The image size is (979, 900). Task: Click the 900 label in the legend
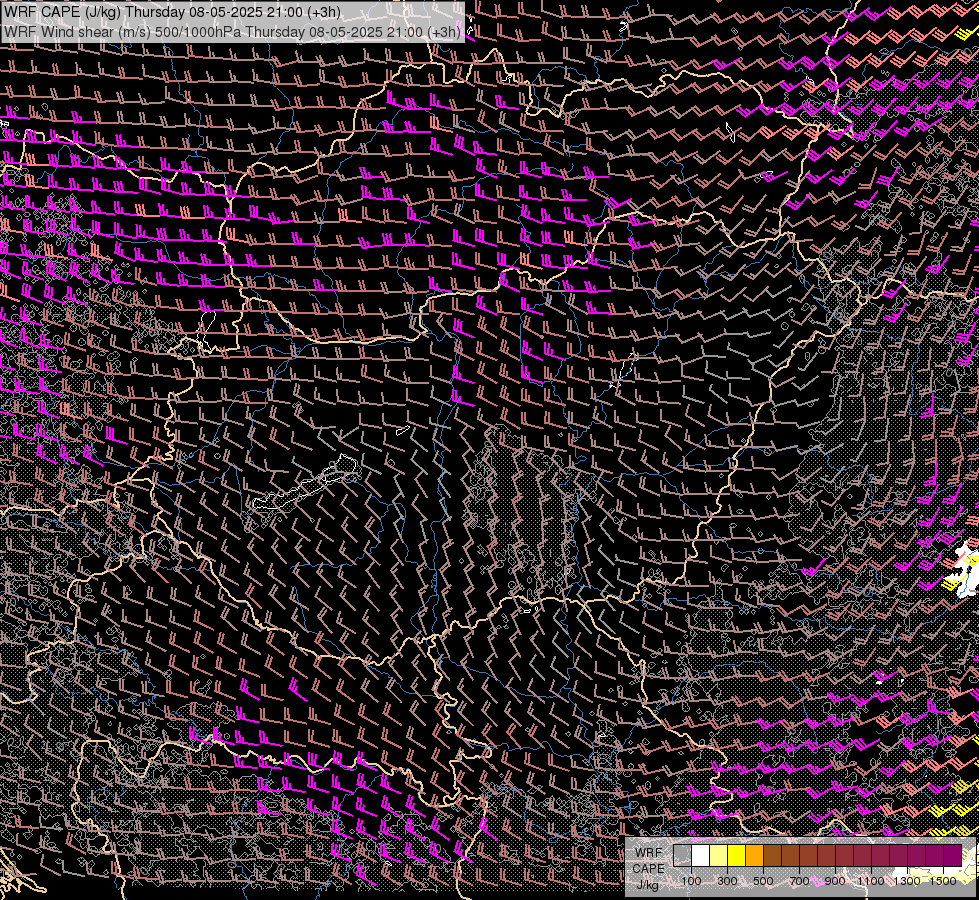point(835,881)
